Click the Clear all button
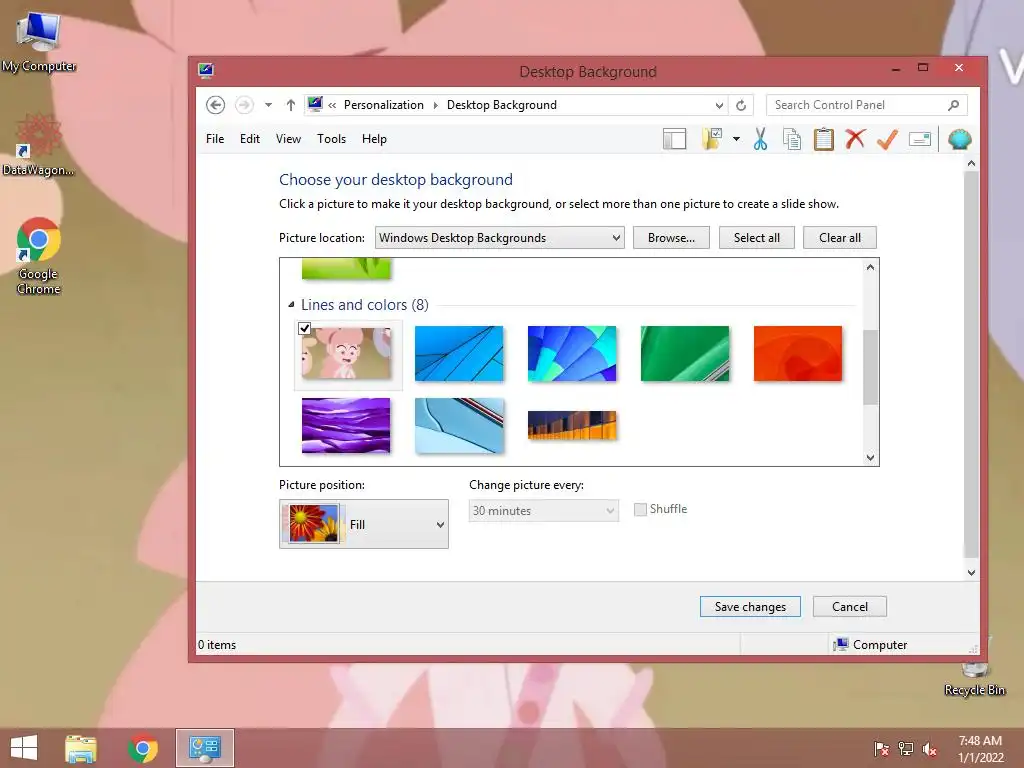The image size is (1024, 768). [x=839, y=238]
